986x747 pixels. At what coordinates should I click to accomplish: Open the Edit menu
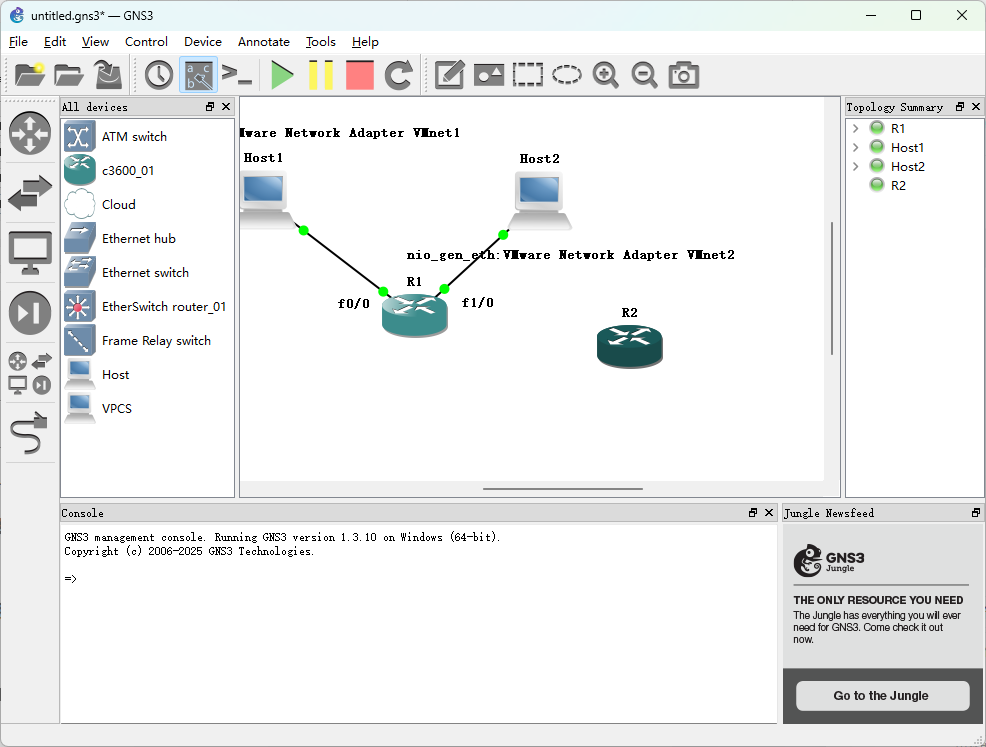[x=55, y=42]
